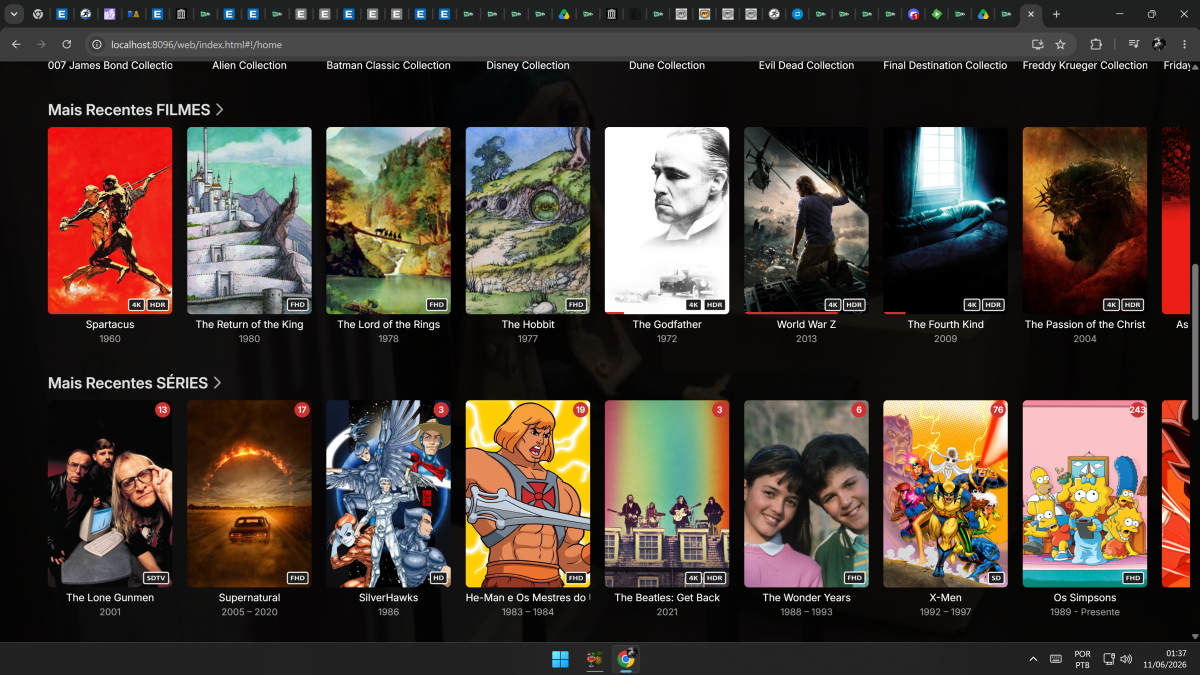Go back using the browser back arrow

pos(16,44)
